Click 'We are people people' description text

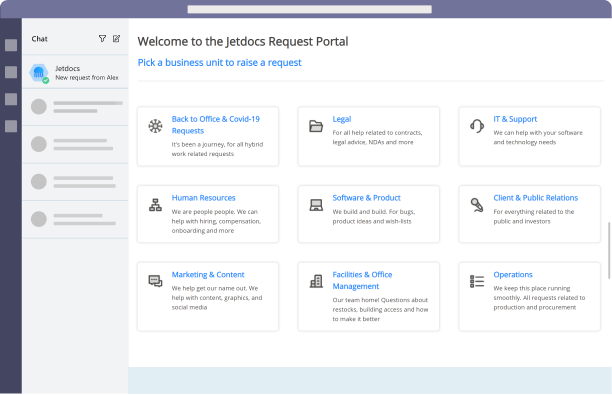click(x=216, y=221)
